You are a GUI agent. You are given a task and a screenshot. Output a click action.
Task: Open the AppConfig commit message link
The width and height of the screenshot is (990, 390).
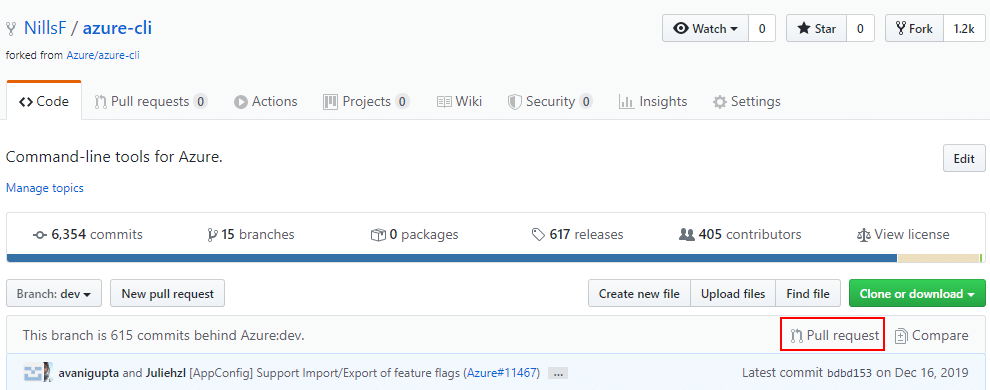pos(325,373)
